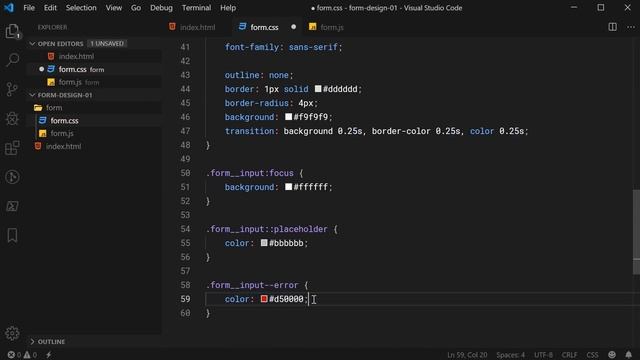Screen dimensions: 640x360
Task: Collapse the form folder in explorer
Action: click(54, 108)
